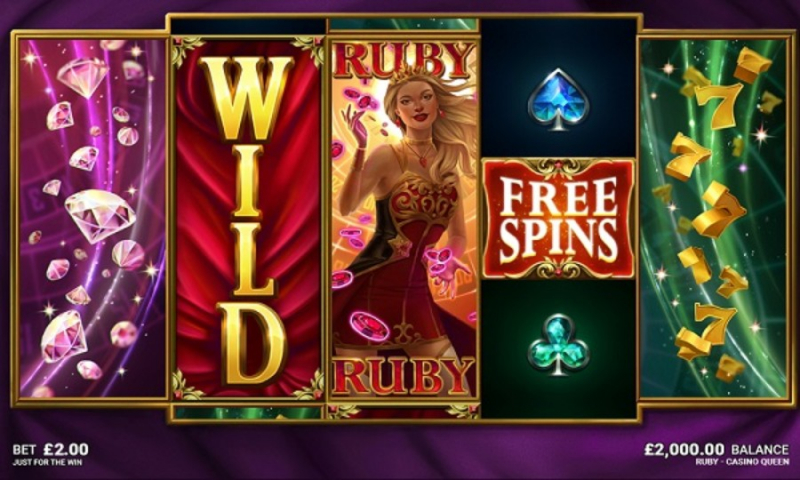Image resolution: width=800 pixels, height=480 pixels.
Task: Click the bottom RUBY title text
Action: pos(403,376)
